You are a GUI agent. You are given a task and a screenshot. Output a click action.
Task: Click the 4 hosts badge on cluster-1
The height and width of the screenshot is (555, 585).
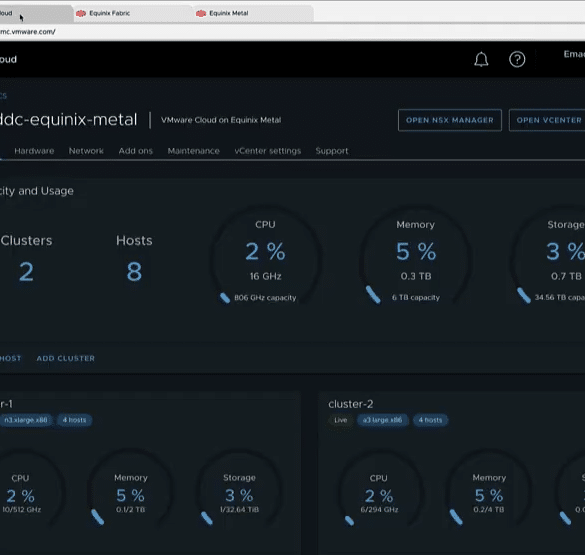click(74, 420)
